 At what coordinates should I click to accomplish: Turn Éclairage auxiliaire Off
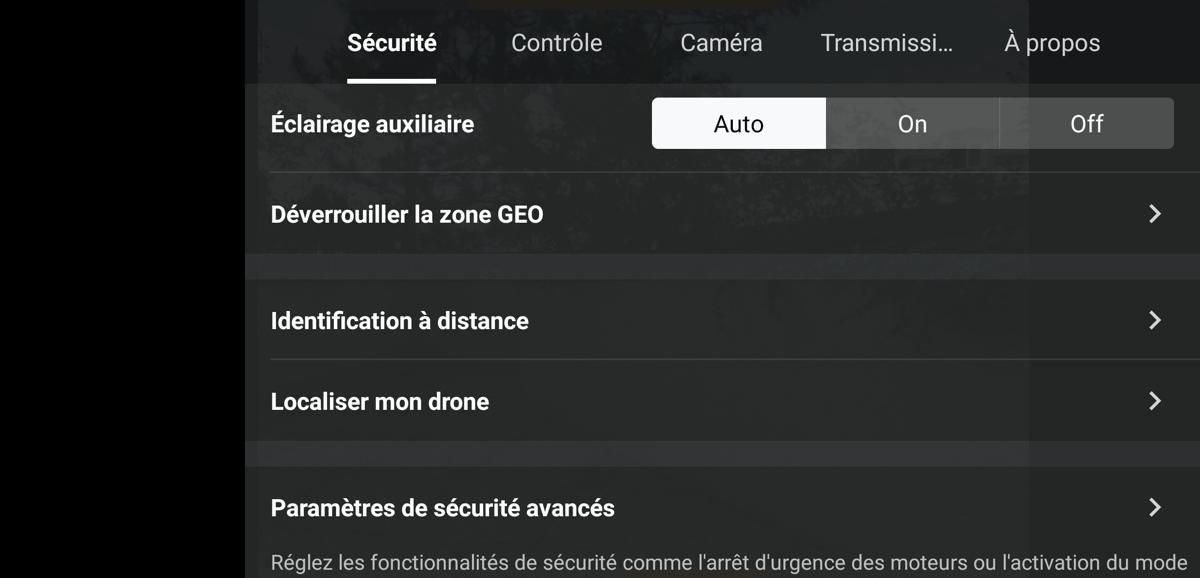pyautogui.click(x=1086, y=123)
